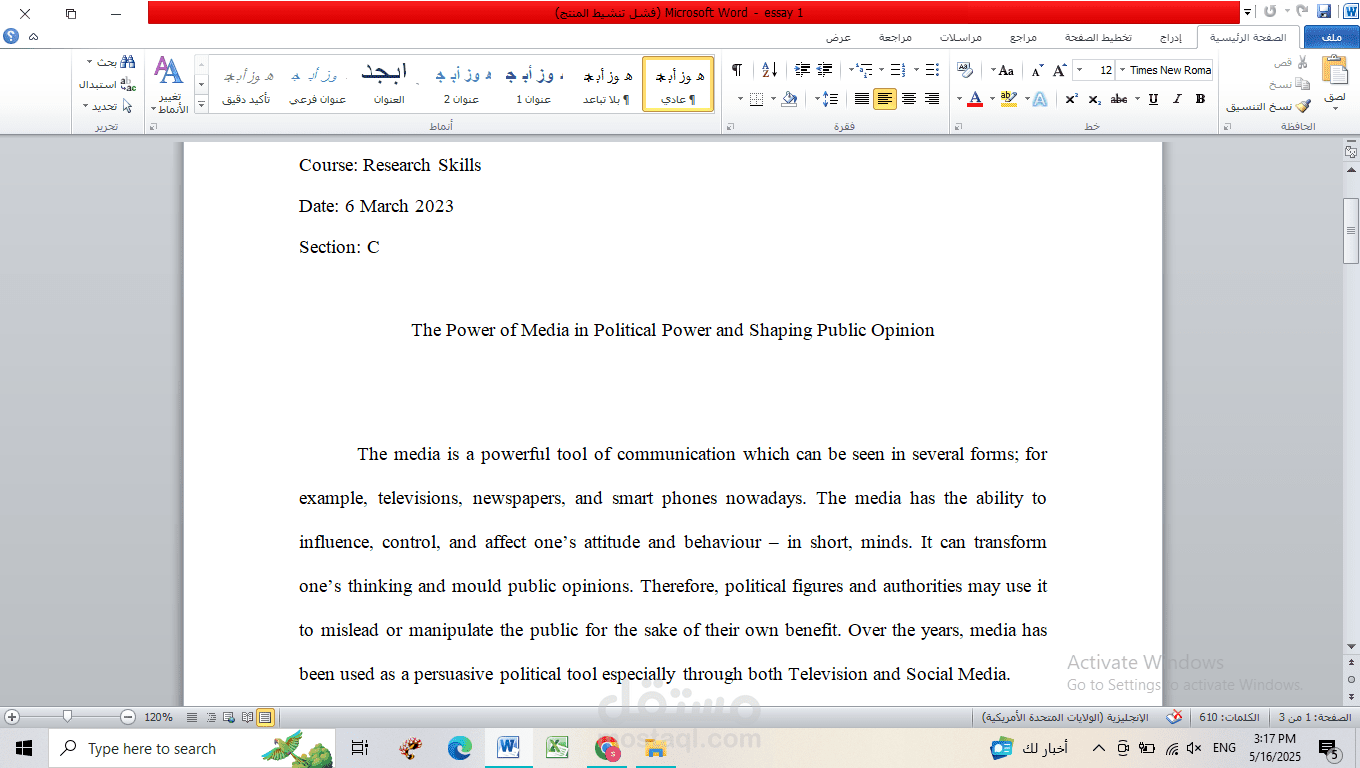Click the Find binoculars icon
This screenshot has width=1360, height=768.
[127, 62]
